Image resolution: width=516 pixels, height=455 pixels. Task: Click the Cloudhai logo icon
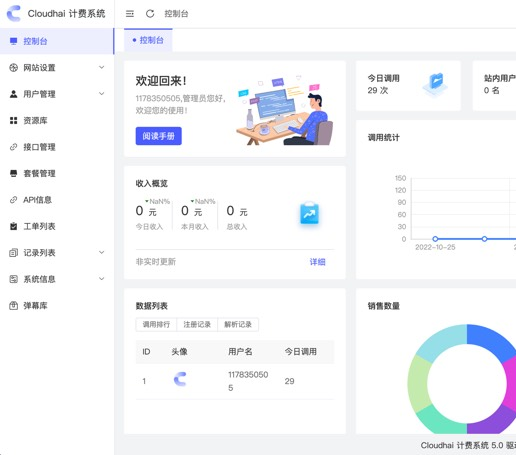click(14, 14)
